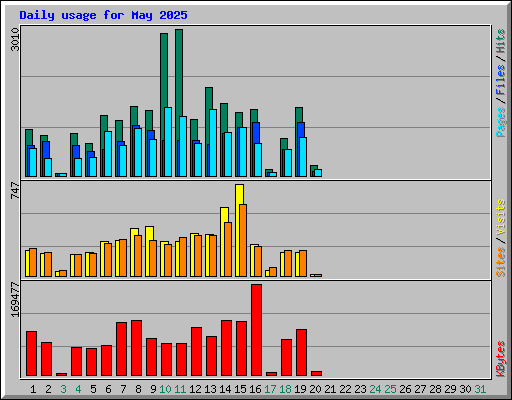
Task: Click the orange Sites bar for day 14
Action: point(228,249)
